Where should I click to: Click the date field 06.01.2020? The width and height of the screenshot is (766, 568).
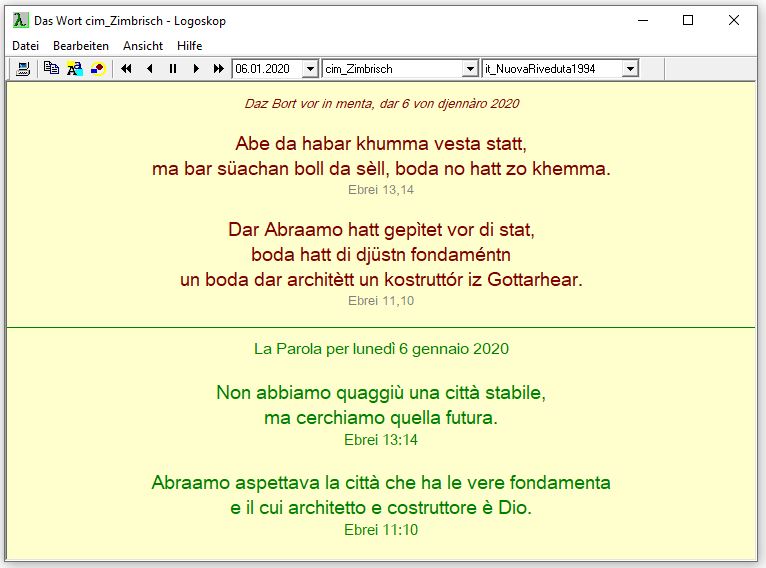pyautogui.click(x=268, y=69)
